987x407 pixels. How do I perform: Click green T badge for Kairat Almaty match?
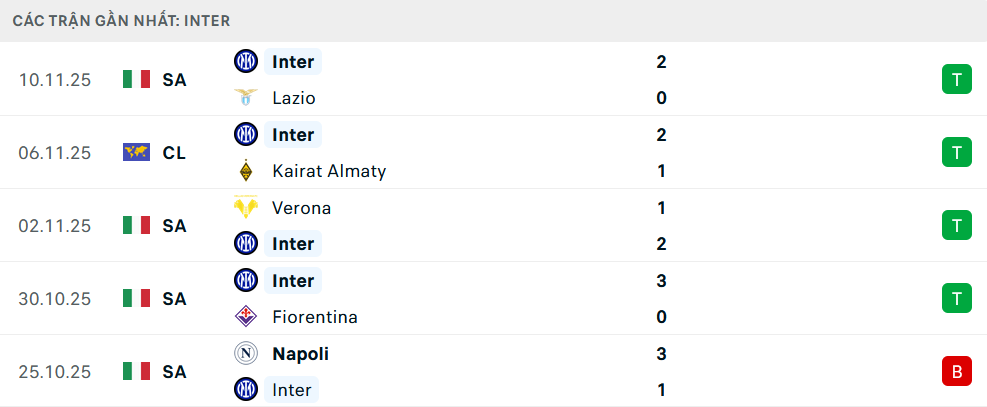[957, 153]
